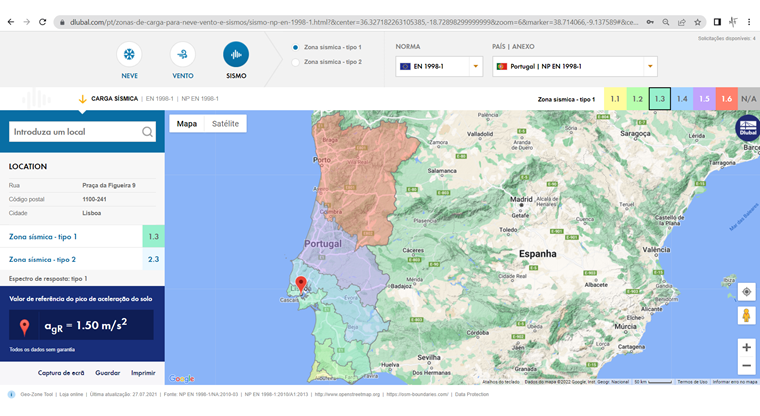Select Zona sísmica - tipo 1 radio button
This screenshot has width=760, height=416.
[295, 48]
